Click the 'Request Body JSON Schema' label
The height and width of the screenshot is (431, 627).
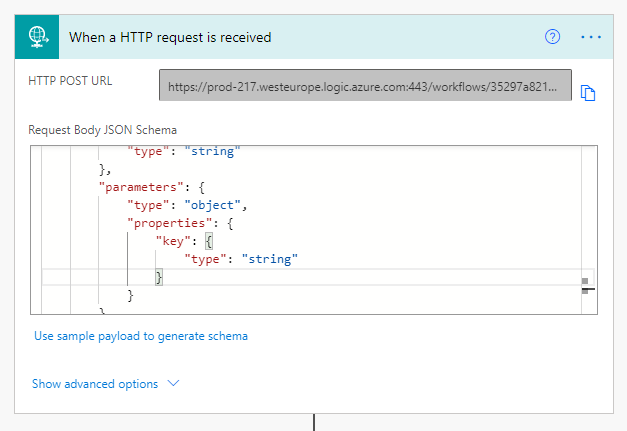(x=102, y=130)
